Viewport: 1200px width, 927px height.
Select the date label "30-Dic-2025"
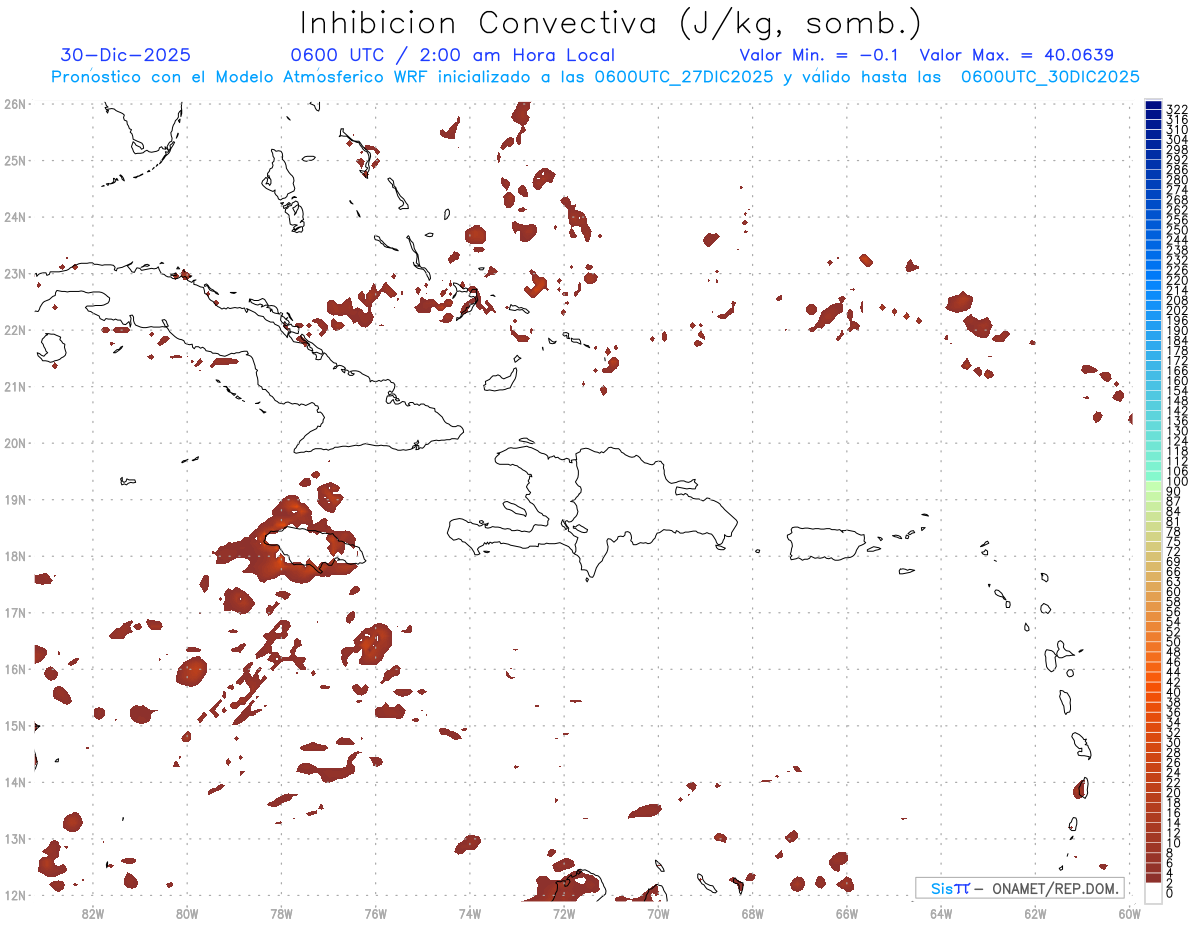[126, 55]
